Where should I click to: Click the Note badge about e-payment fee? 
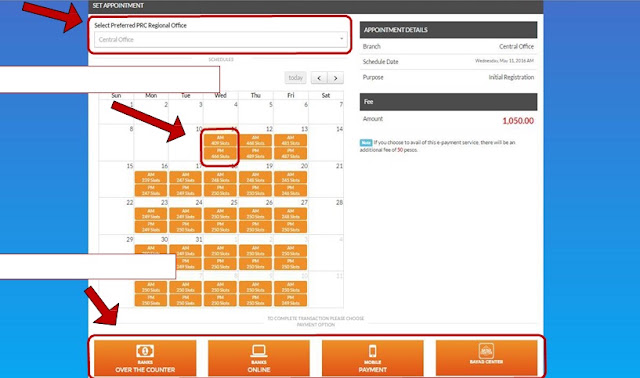pos(366,142)
